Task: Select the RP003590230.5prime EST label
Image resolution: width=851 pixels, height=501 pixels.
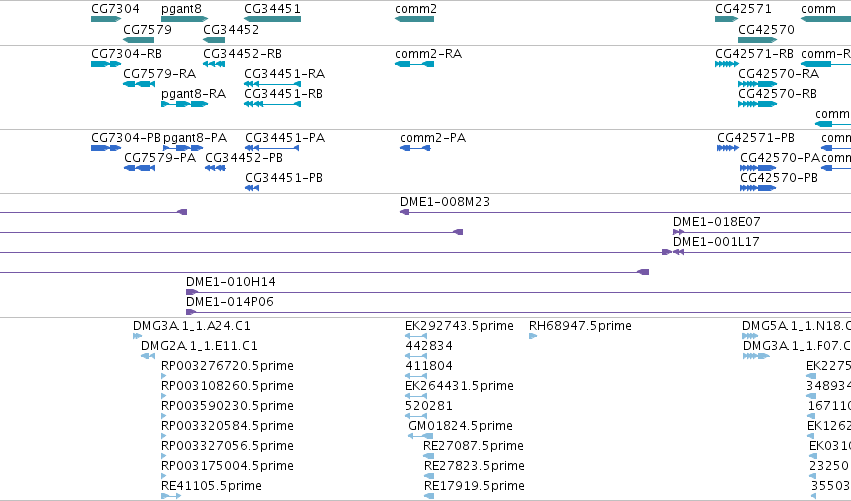Action: pos(227,406)
